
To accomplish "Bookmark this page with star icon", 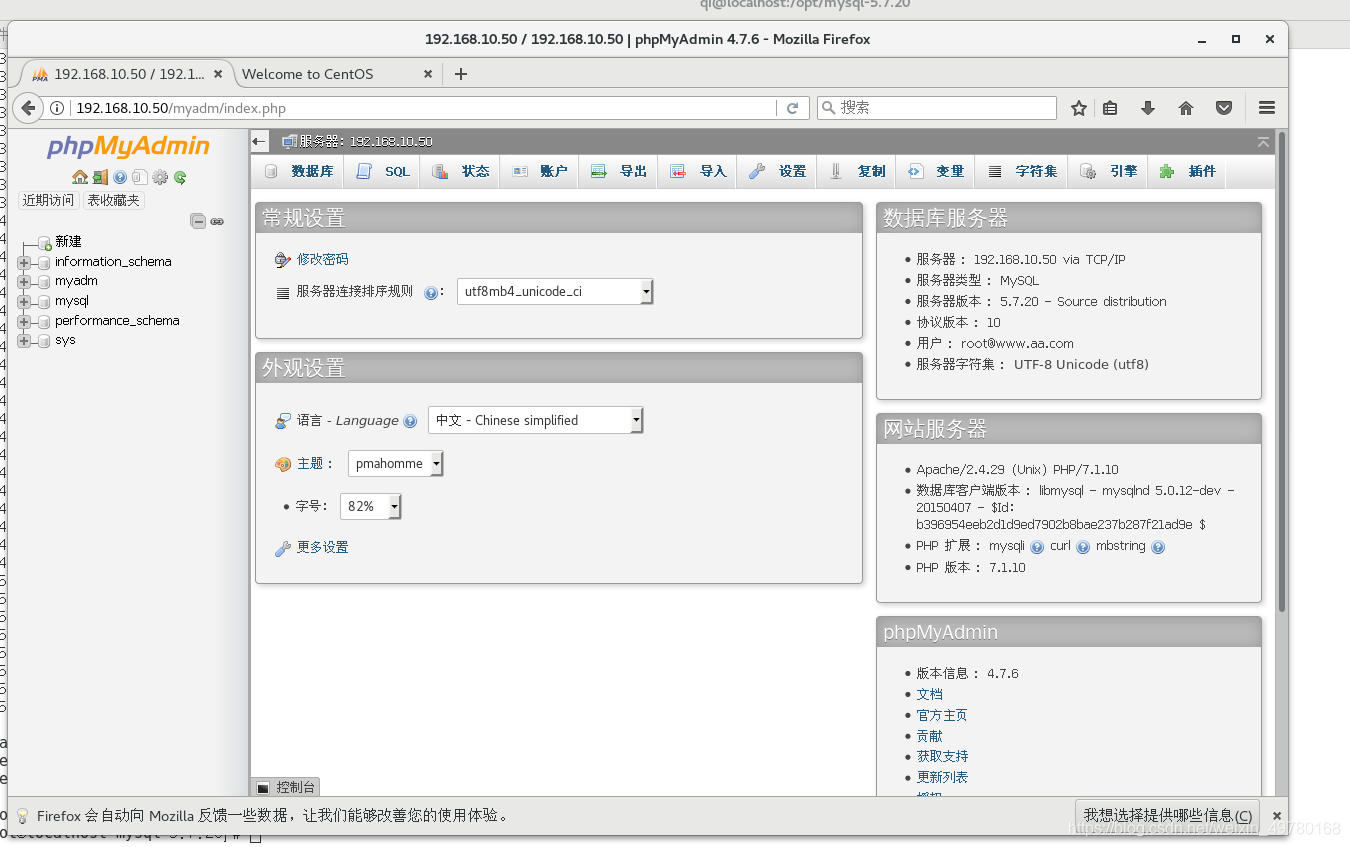I will 1079,108.
